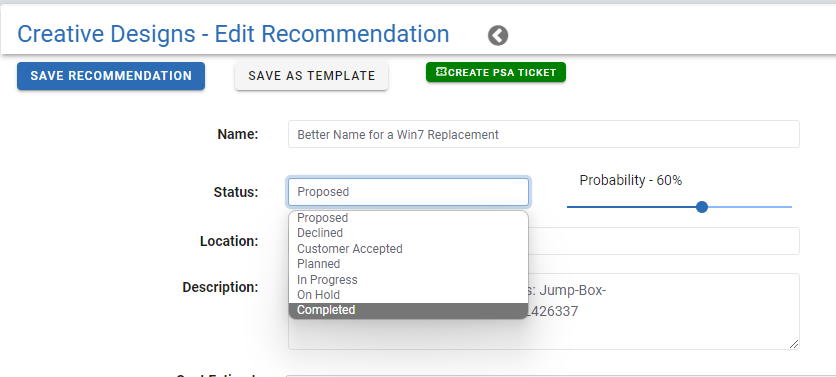Create a PSA ticket
The width and height of the screenshot is (836, 377).
495,72
